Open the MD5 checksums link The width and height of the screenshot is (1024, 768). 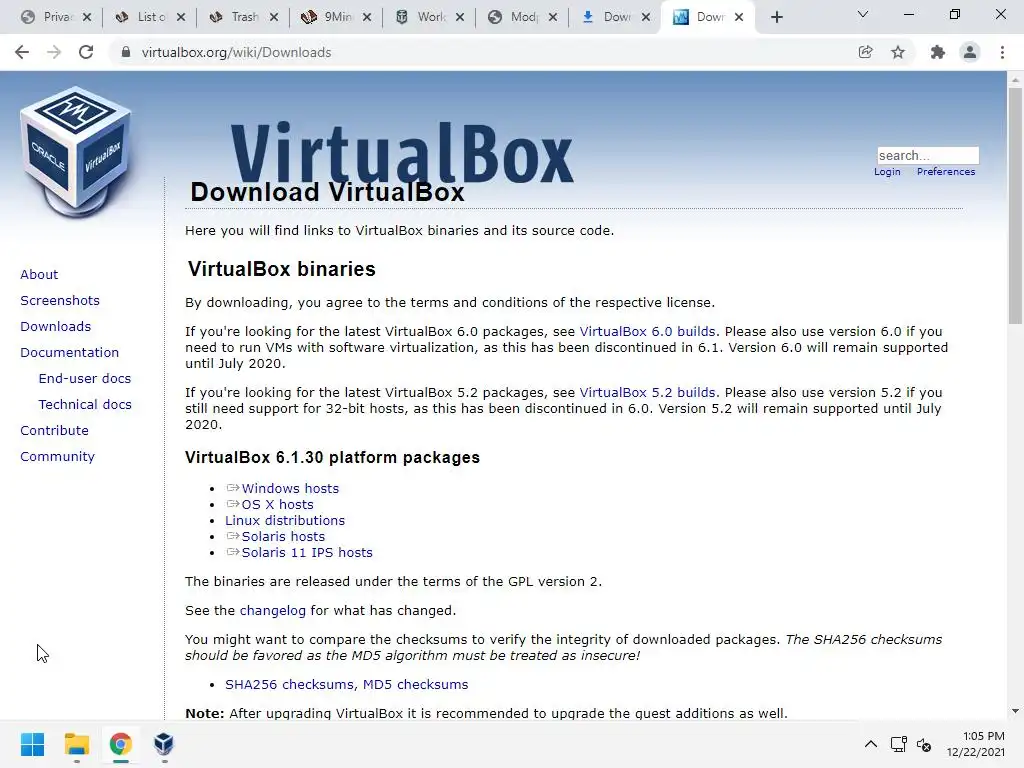coord(415,684)
